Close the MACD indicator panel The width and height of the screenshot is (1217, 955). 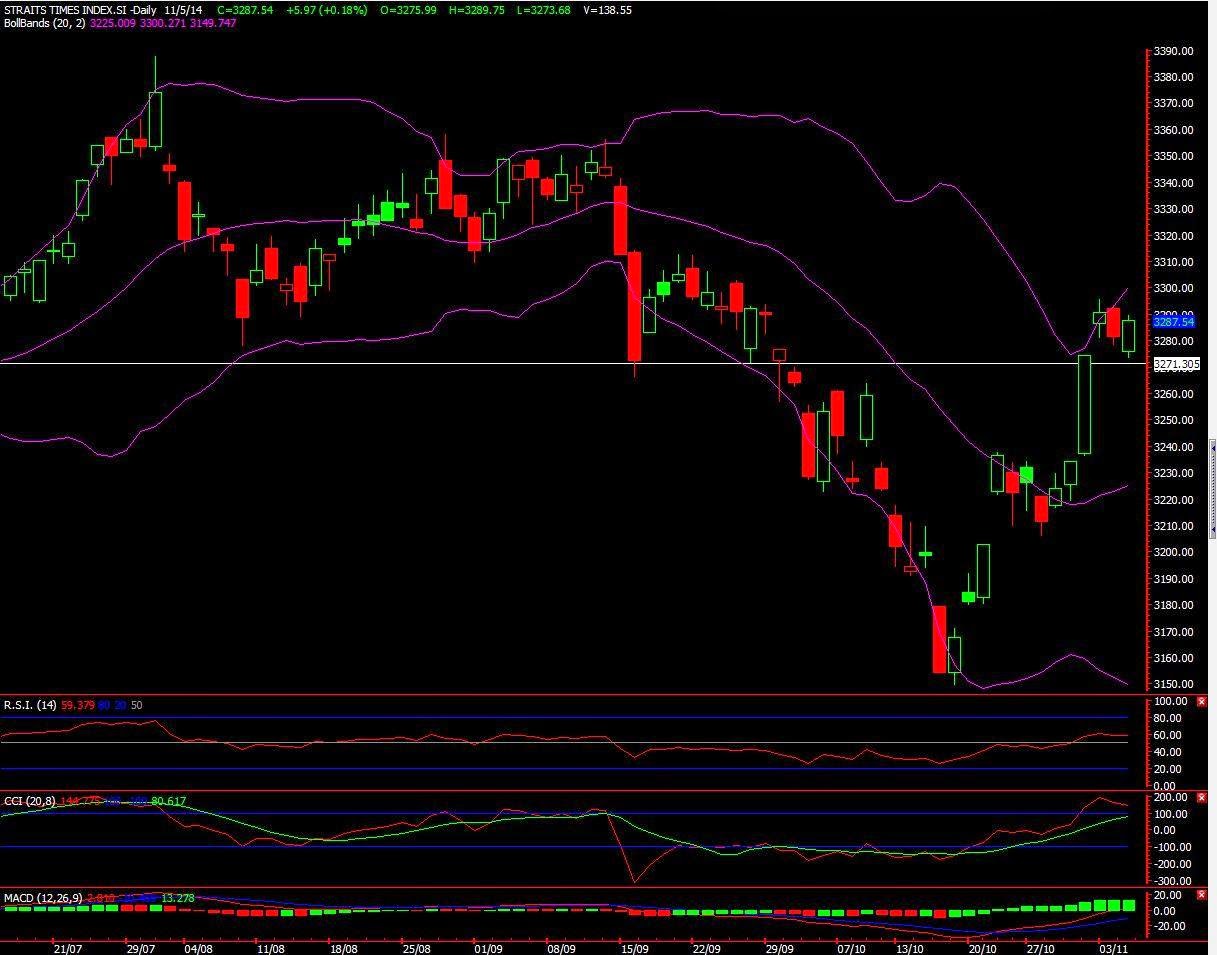1202,895
